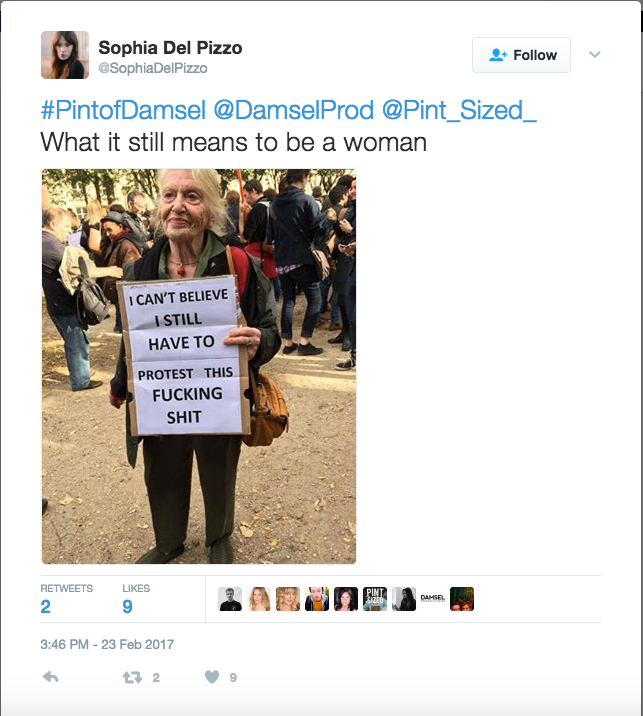Open the last liker avatar with green background
Image resolution: width=643 pixels, height=716 pixels.
[462, 599]
